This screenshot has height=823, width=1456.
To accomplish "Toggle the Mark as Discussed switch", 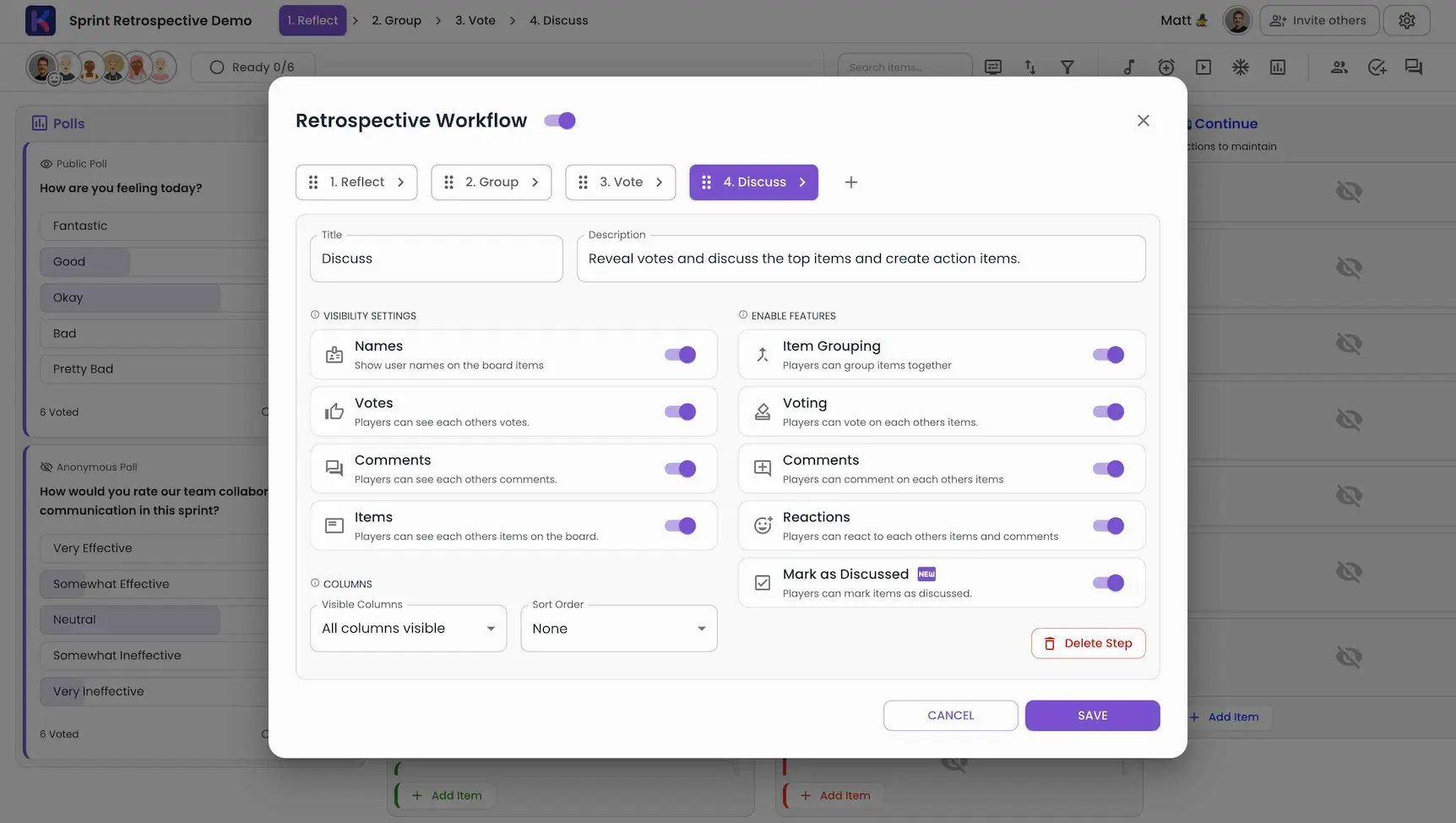I will [x=1109, y=583].
